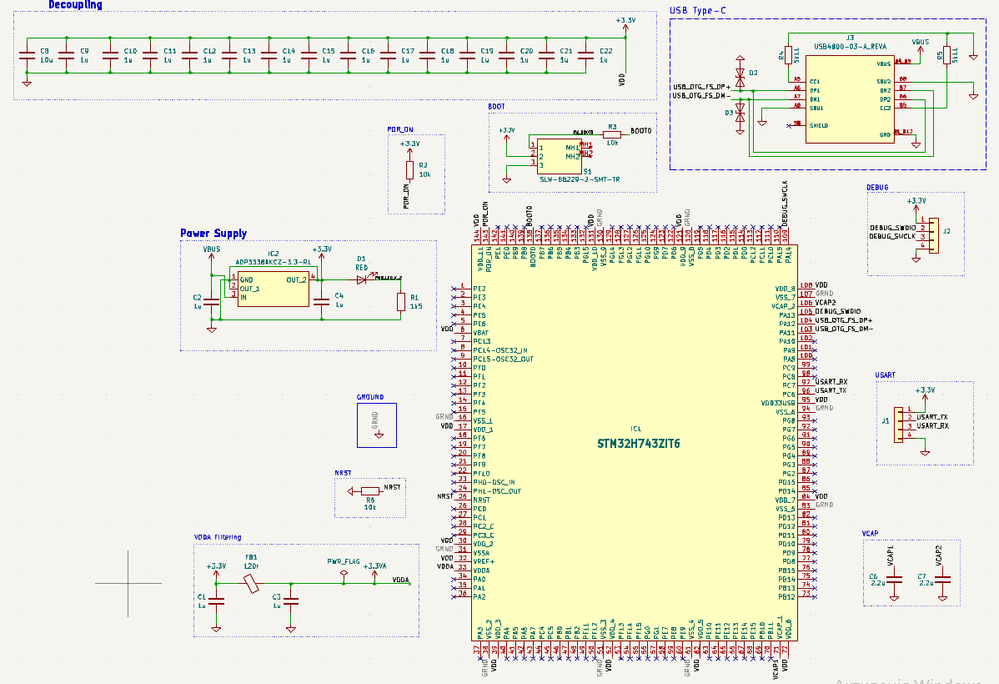
Task: Select capacitor C6 2.2u in VCAP block
Action: 895,580
